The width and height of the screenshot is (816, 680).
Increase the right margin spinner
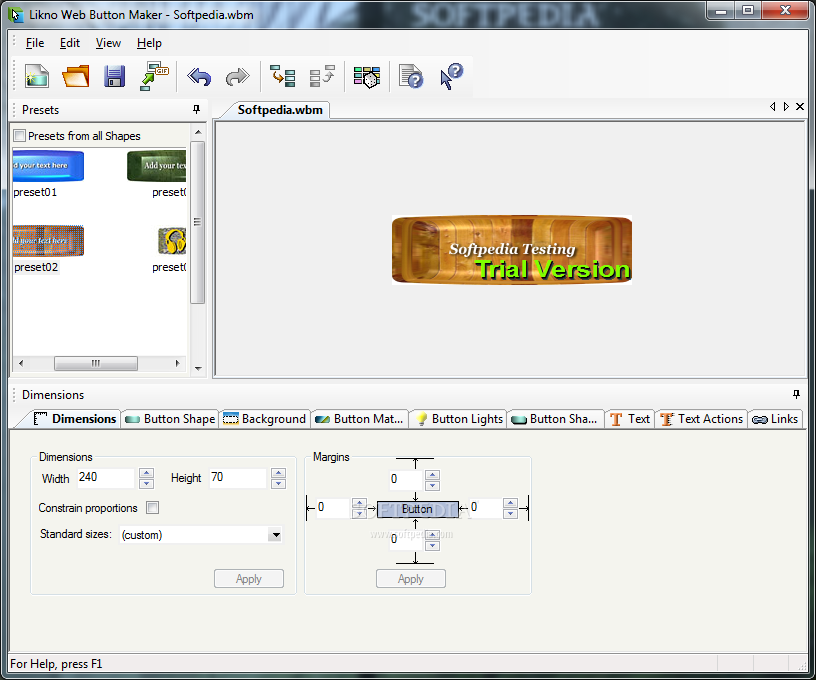click(511, 503)
